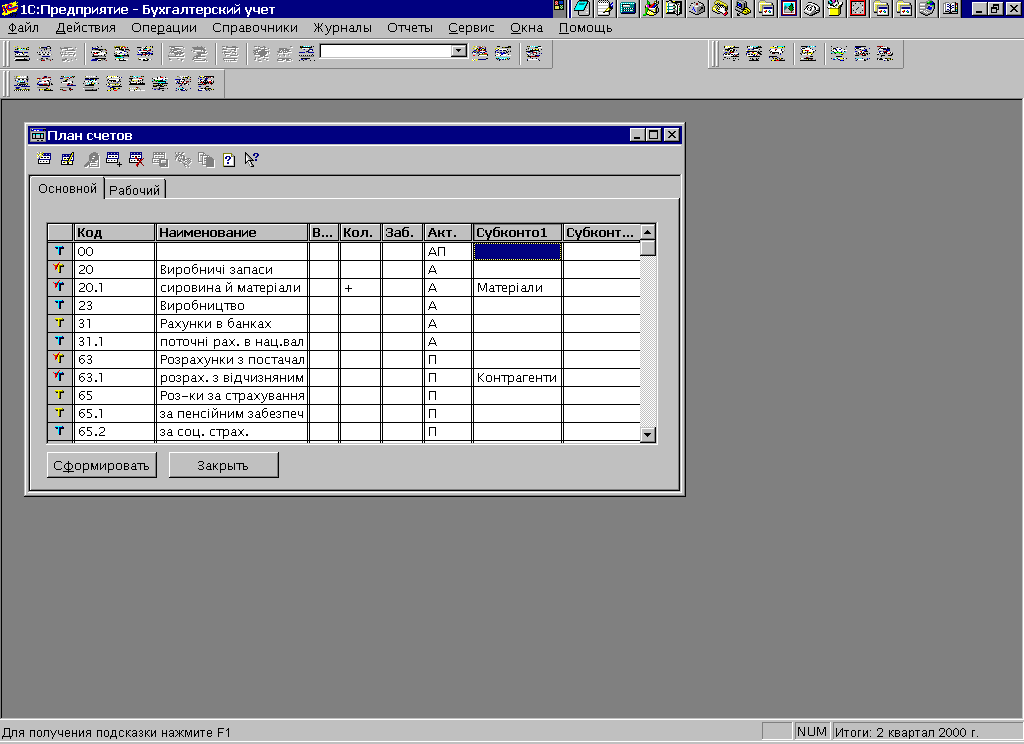Click the empty toolbar combo box field
This screenshot has height=744, width=1024.
(386, 51)
